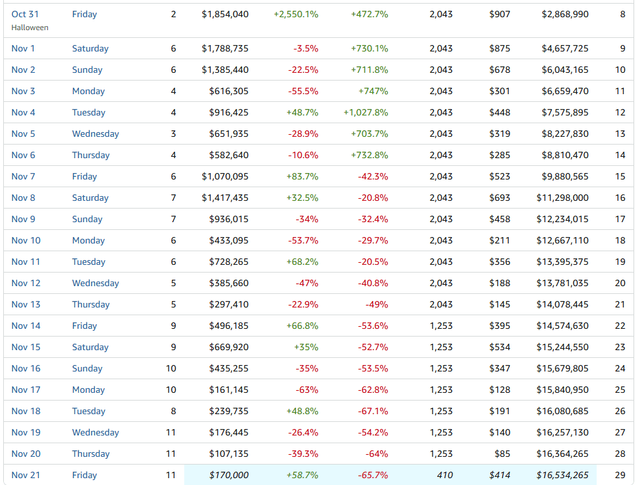The width and height of the screenshot is (640, 485).
Task: Select the Wednesday link beside Nov 5
Action: tap(95, 134)
